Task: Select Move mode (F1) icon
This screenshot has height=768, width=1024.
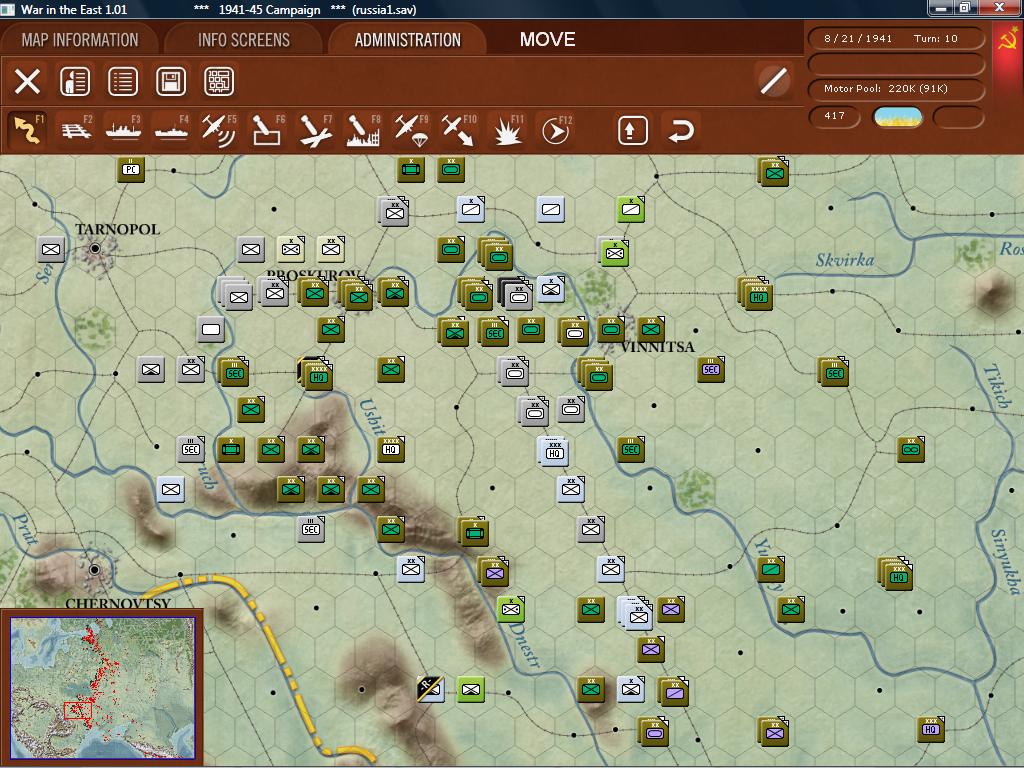Action: [x=27, y=129]
